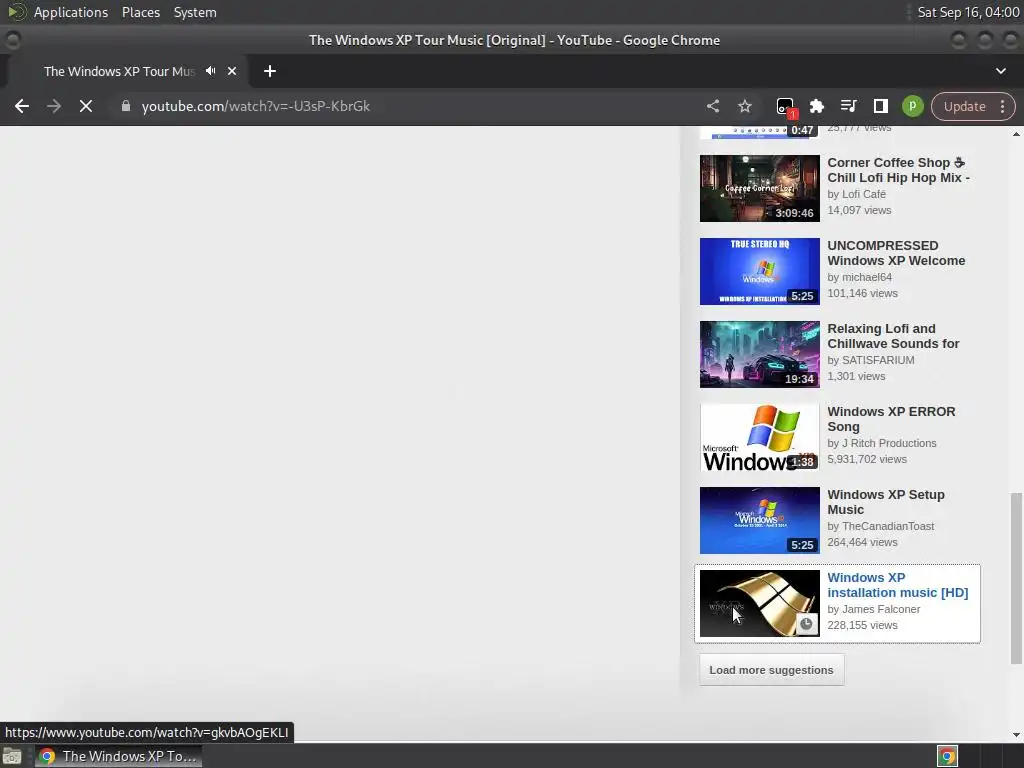Open Relaxing Lofi and Chillwave title
Screen dimensions: 1024x768
point(893,336)
